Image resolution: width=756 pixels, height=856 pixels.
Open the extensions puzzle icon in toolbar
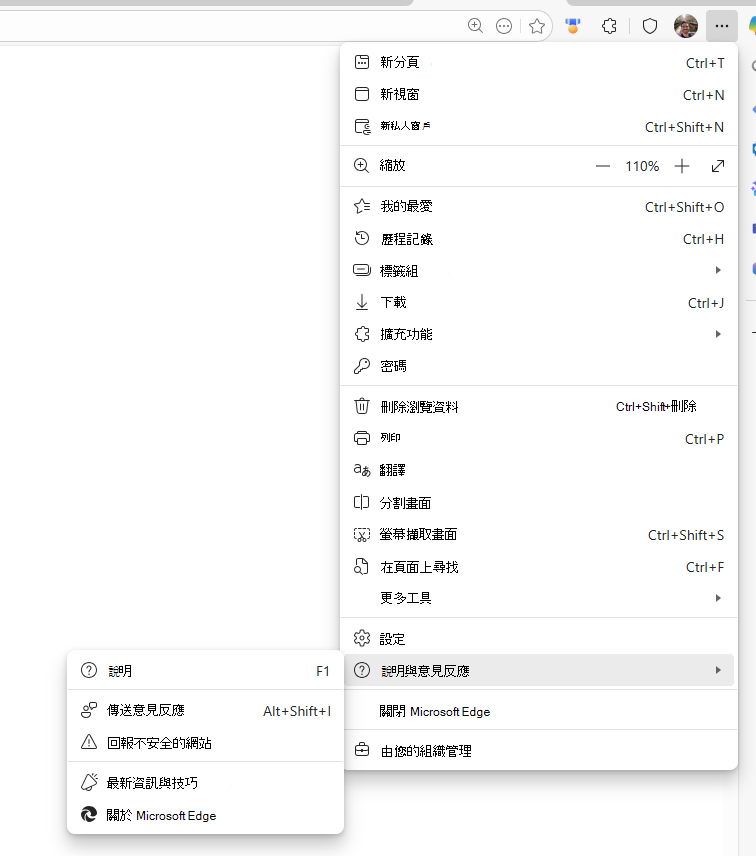pos(609,26)
